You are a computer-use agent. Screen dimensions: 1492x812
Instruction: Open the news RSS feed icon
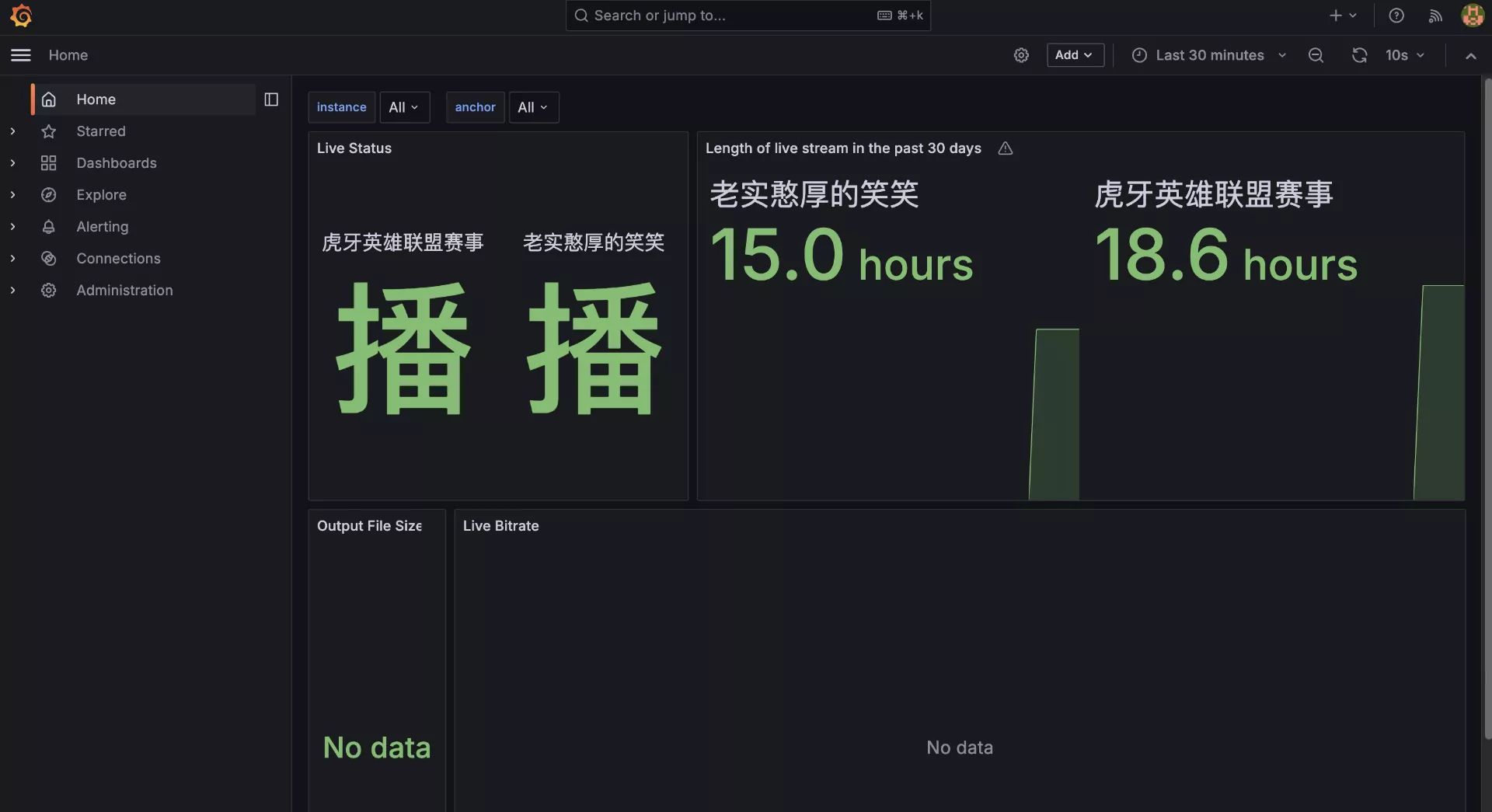click(1435, 16)
